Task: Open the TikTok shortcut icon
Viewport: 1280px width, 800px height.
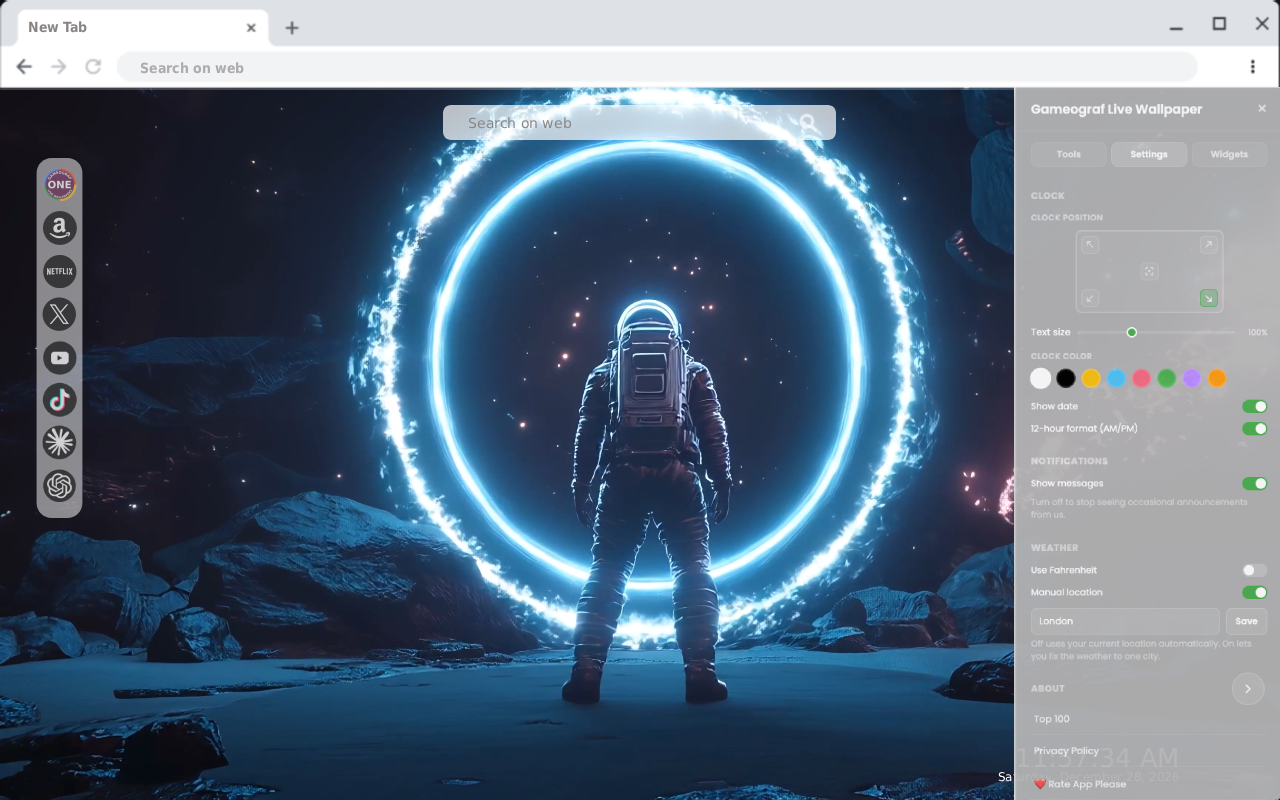Action: click(59, 400)
